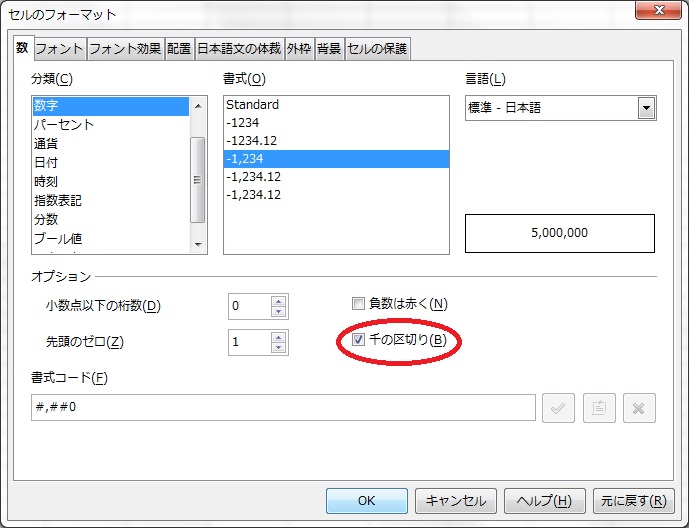Open the フォント効果 tab
This screenshot has width=689, height=528.
126,49
